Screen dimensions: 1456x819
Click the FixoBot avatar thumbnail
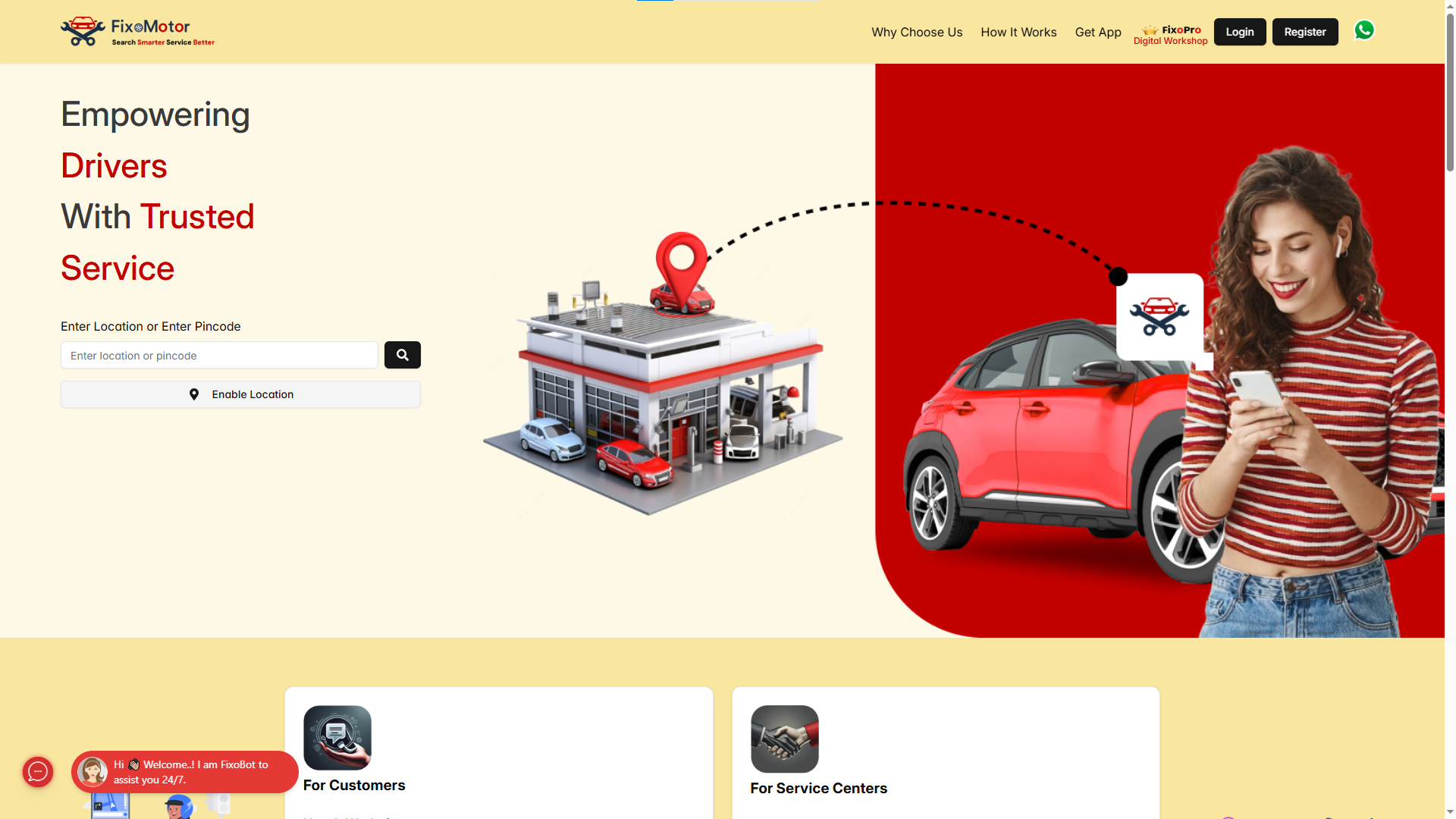tap(93, 771)
